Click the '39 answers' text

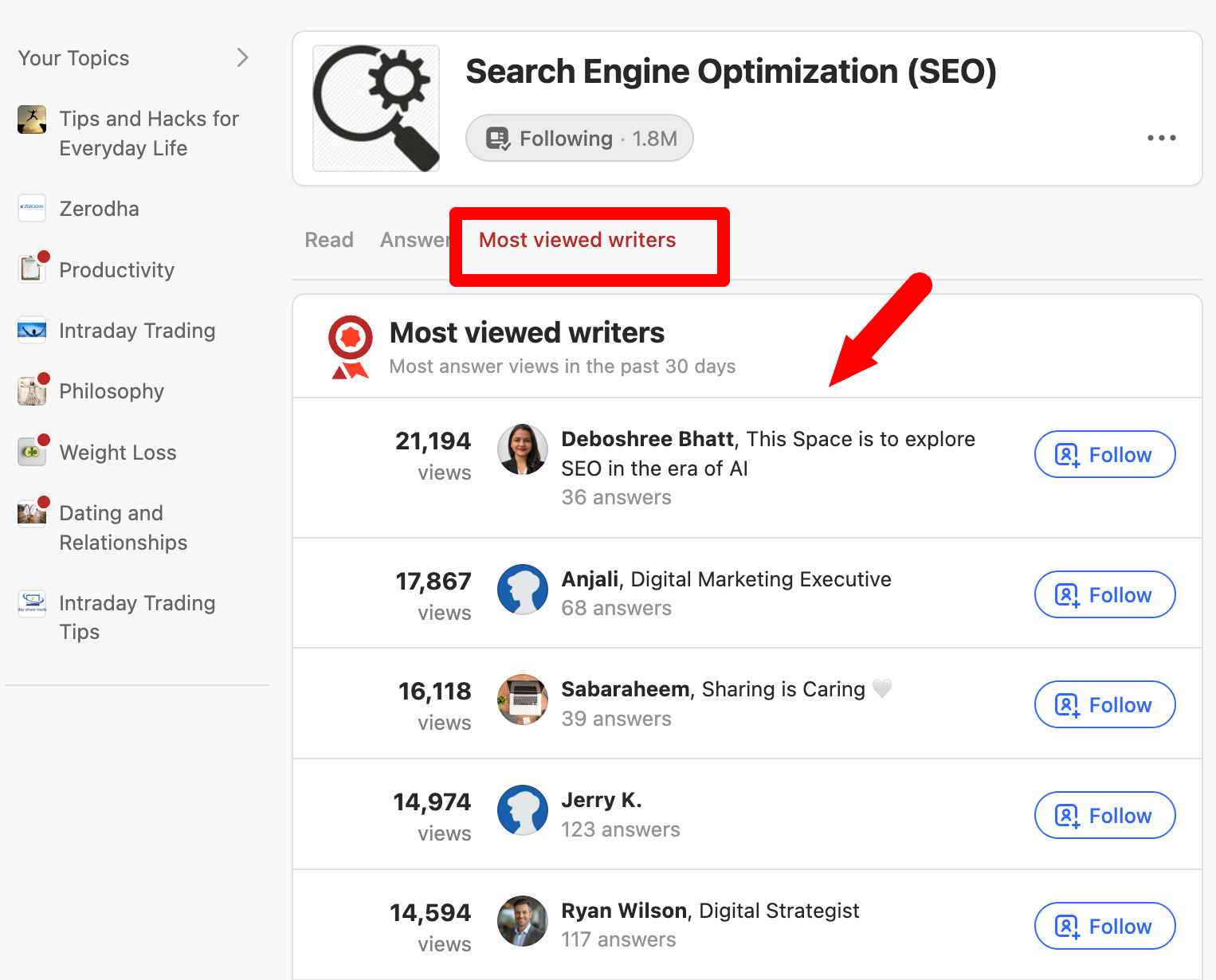point(616,719)
